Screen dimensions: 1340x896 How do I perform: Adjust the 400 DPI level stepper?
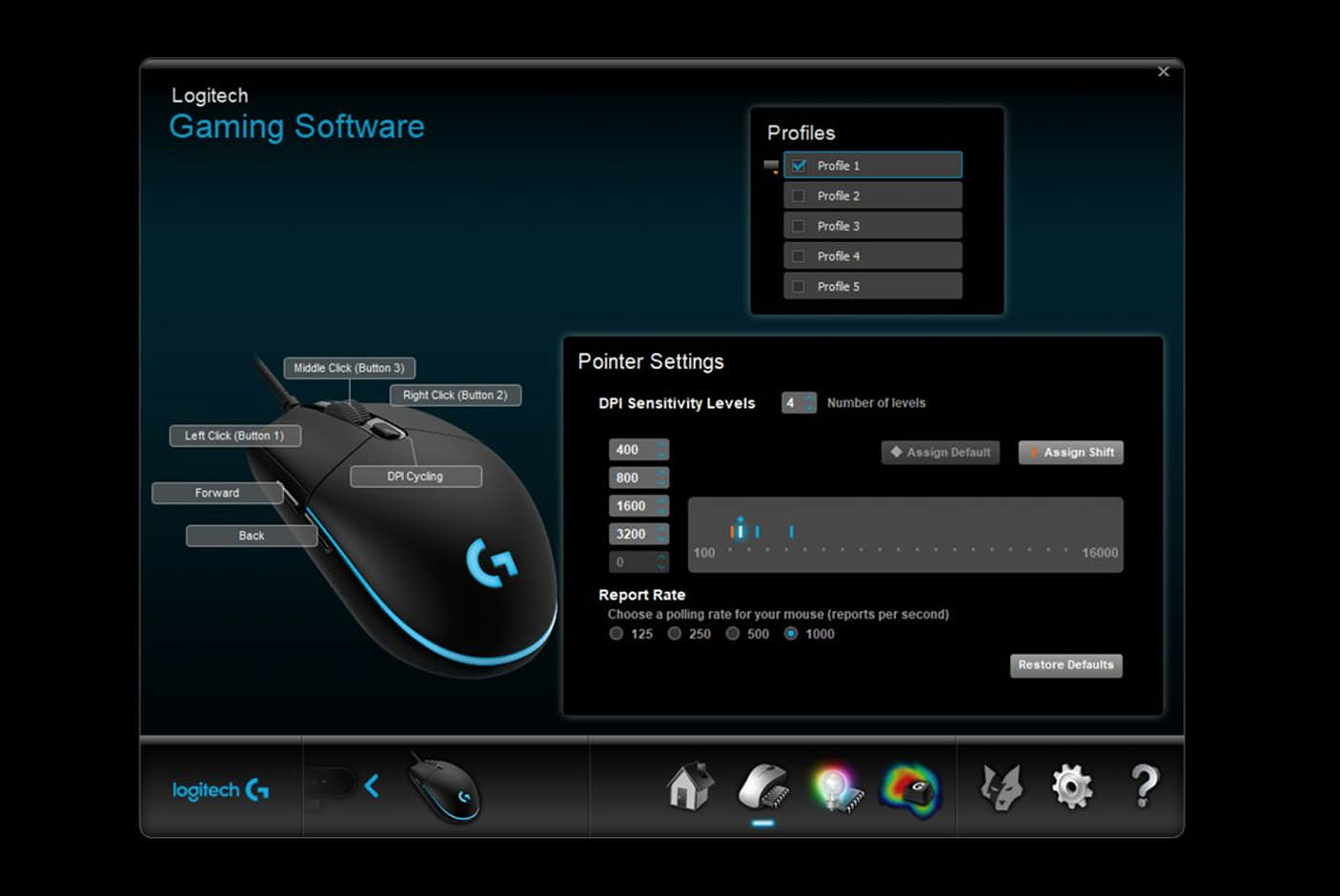tap(661, 450)
